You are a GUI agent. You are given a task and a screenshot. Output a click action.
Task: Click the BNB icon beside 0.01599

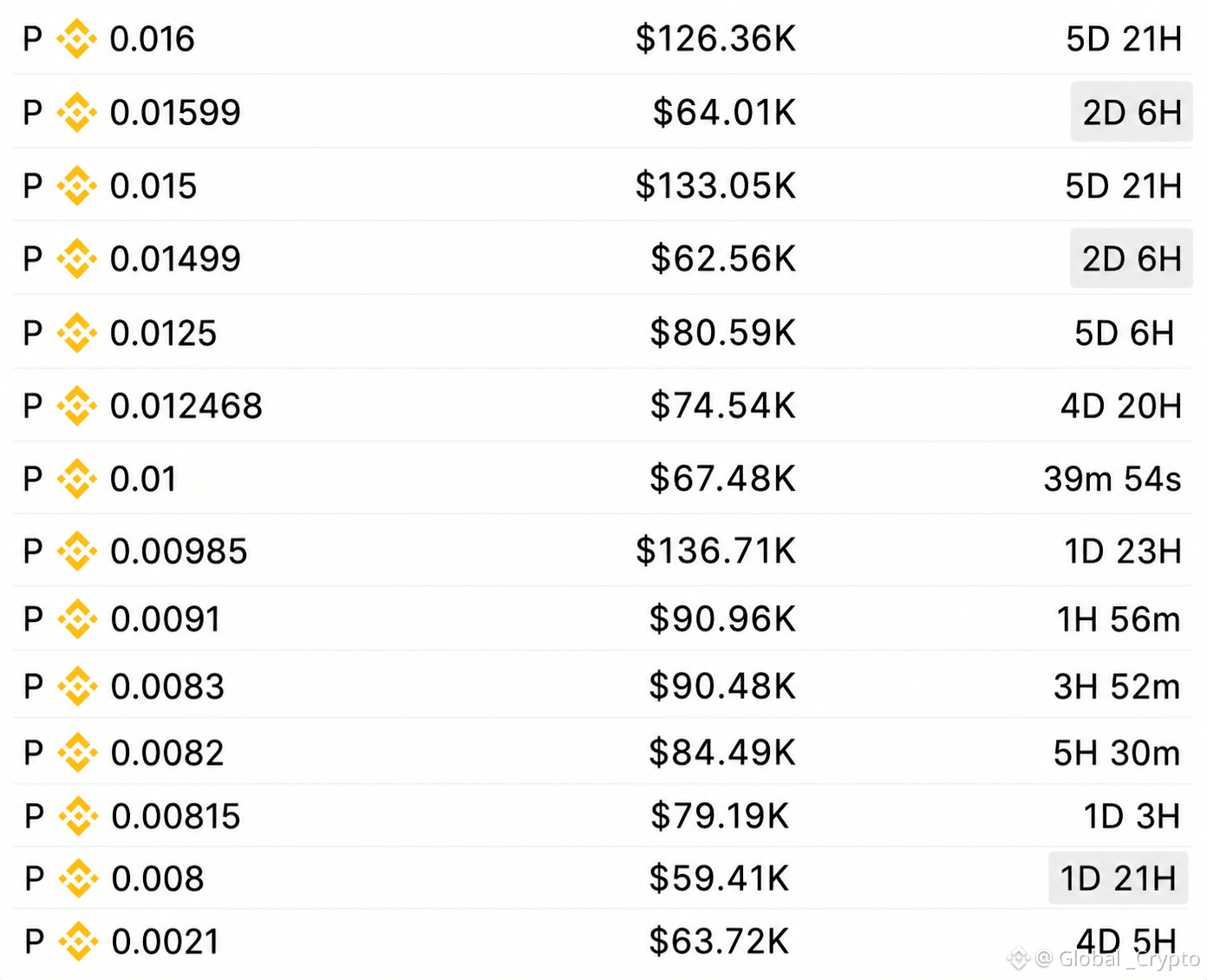[76, 113]
